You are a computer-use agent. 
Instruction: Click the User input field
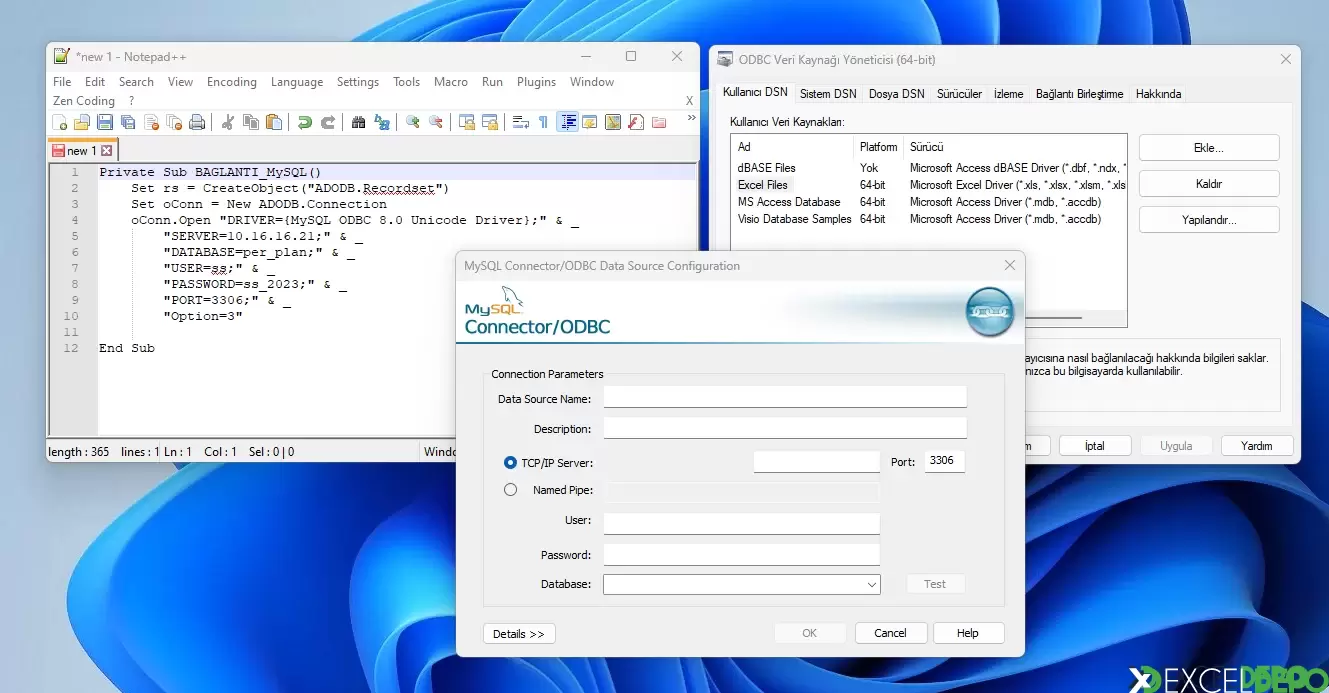[741, 523]
